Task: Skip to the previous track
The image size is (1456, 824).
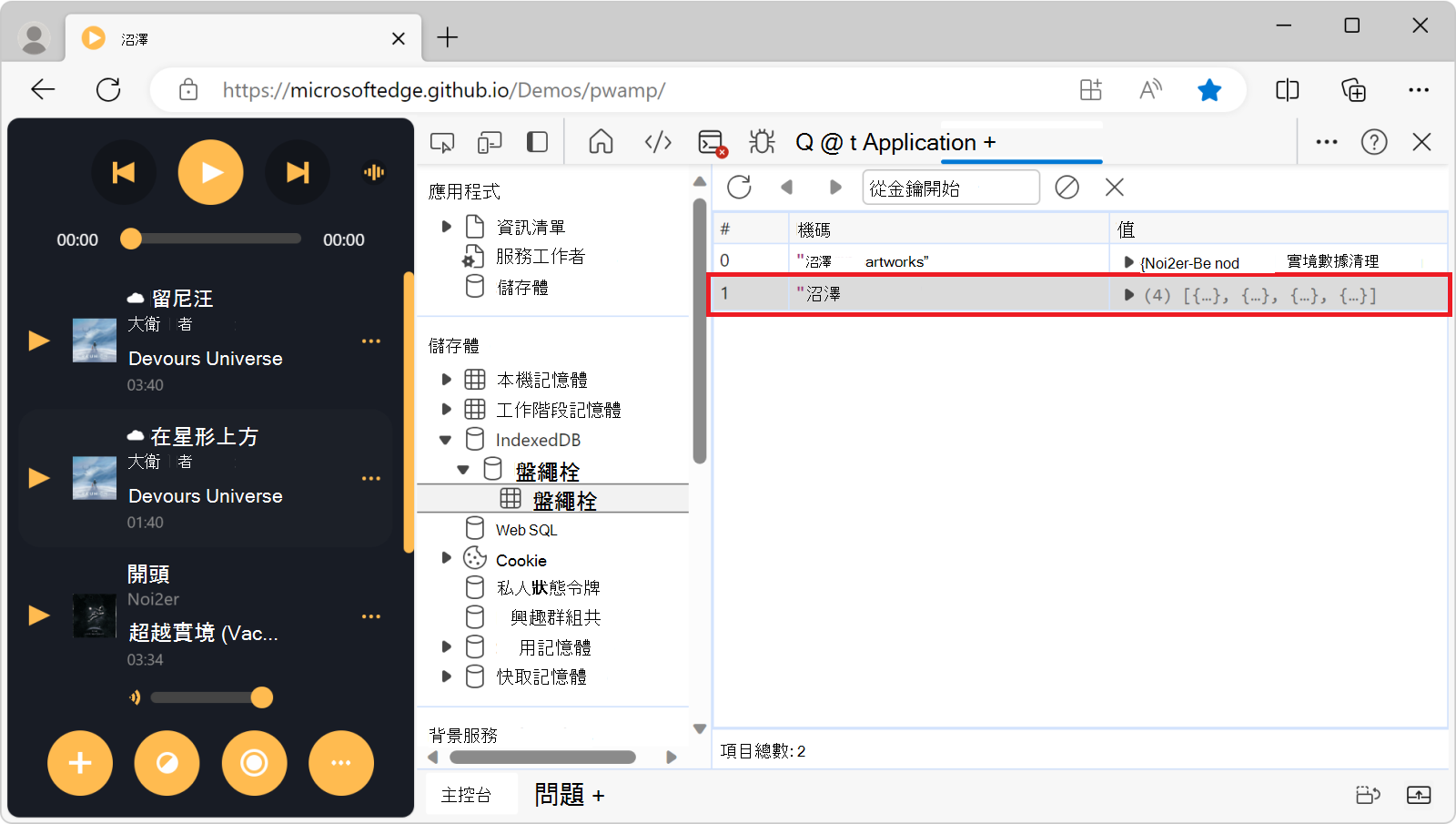Action: [x=124, y=172]
